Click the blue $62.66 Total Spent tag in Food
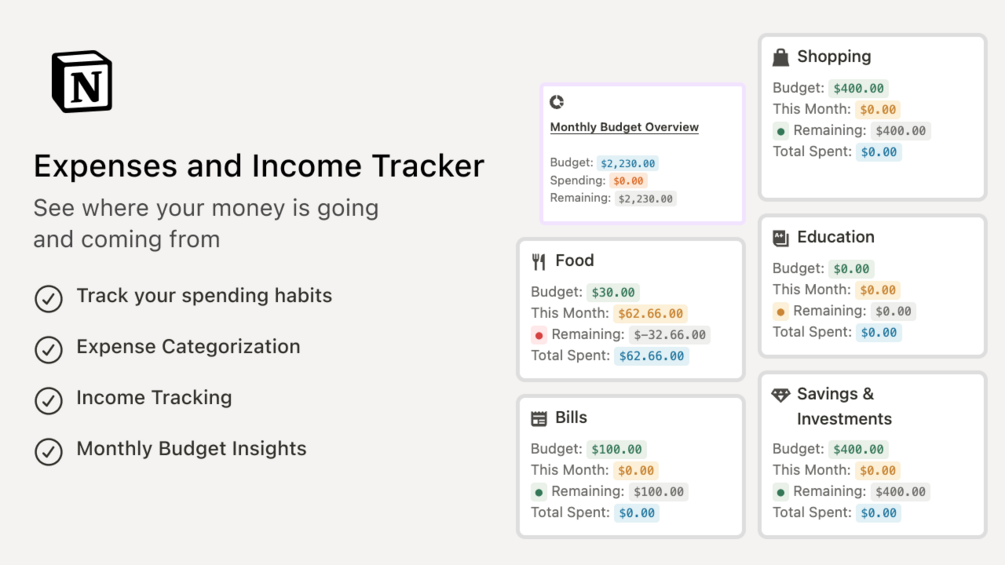The image size is (1005, 565). [x=651, y=356]
